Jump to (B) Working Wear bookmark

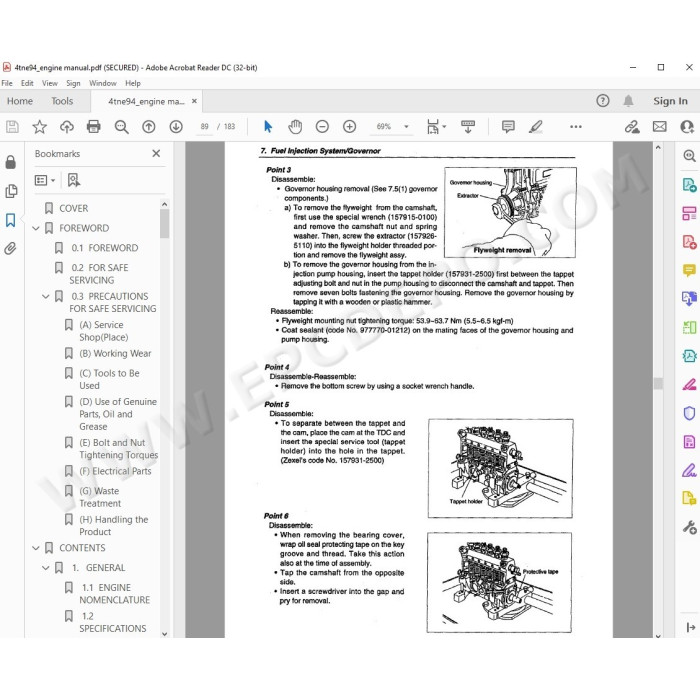click(x=115, y=353)
